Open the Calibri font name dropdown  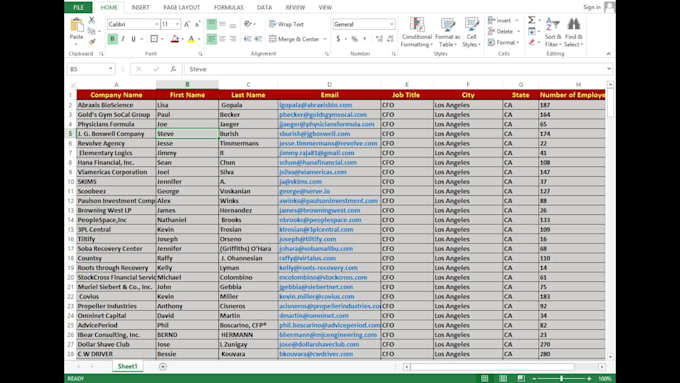pyautogui.click(x=157, y=24)
